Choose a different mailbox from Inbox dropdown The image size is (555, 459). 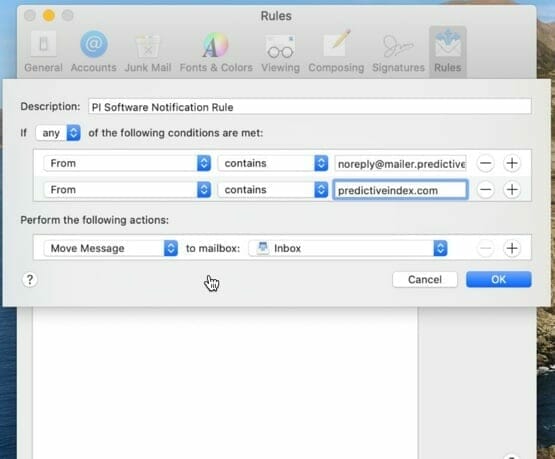tap(348, 248)
